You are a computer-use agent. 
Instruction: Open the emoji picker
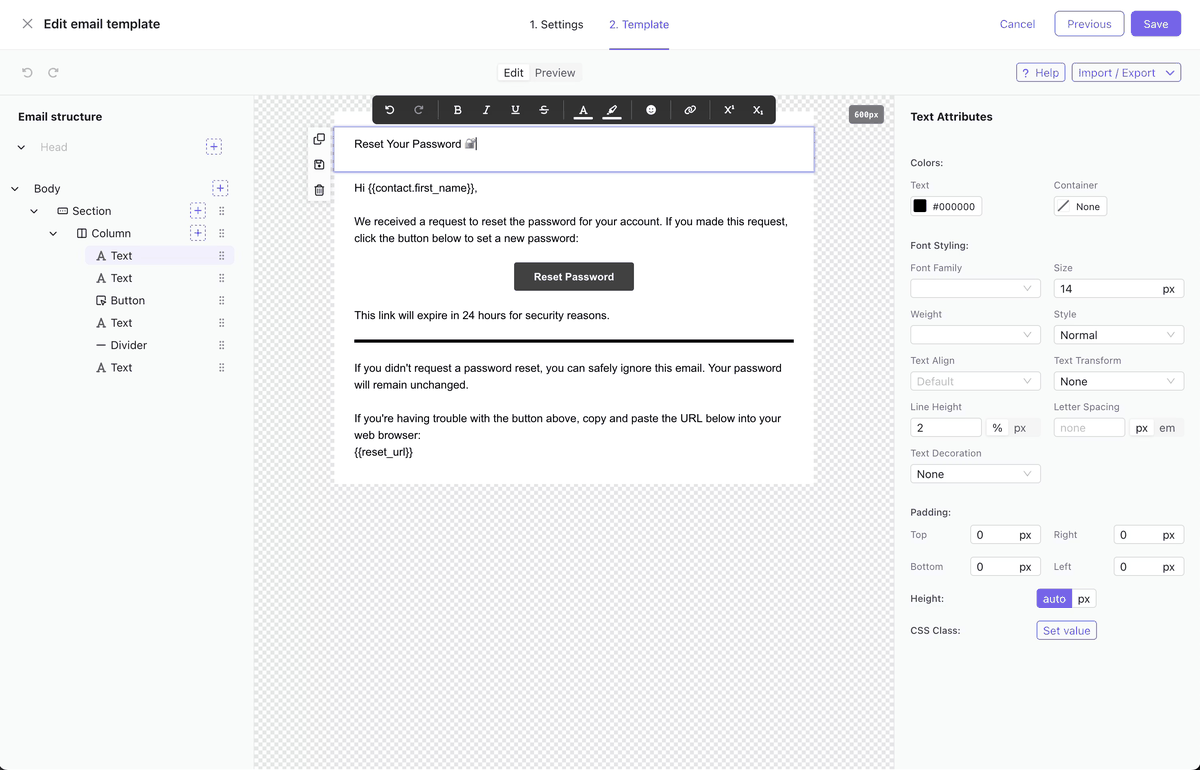coord(651,110)
